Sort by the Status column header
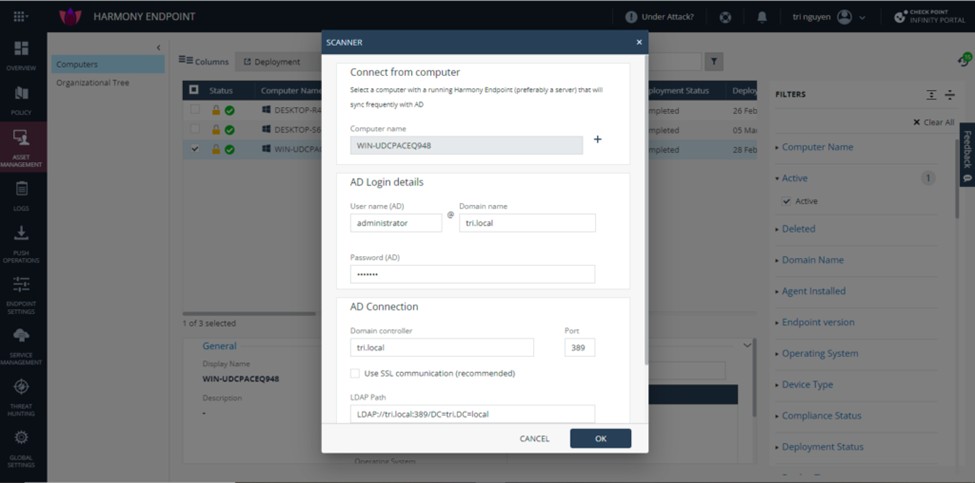This screenshot has height=483, width=975. click(x=221, y=90)
